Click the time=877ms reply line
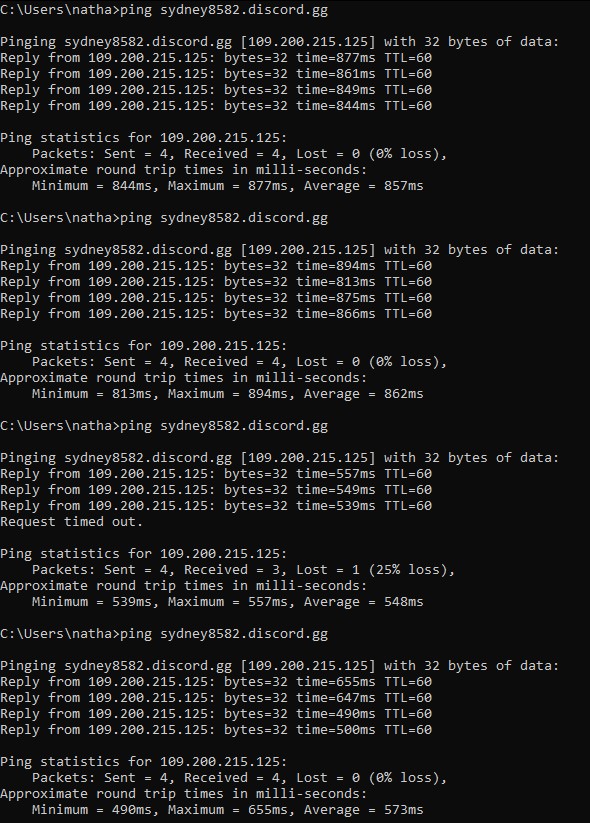 216,58
